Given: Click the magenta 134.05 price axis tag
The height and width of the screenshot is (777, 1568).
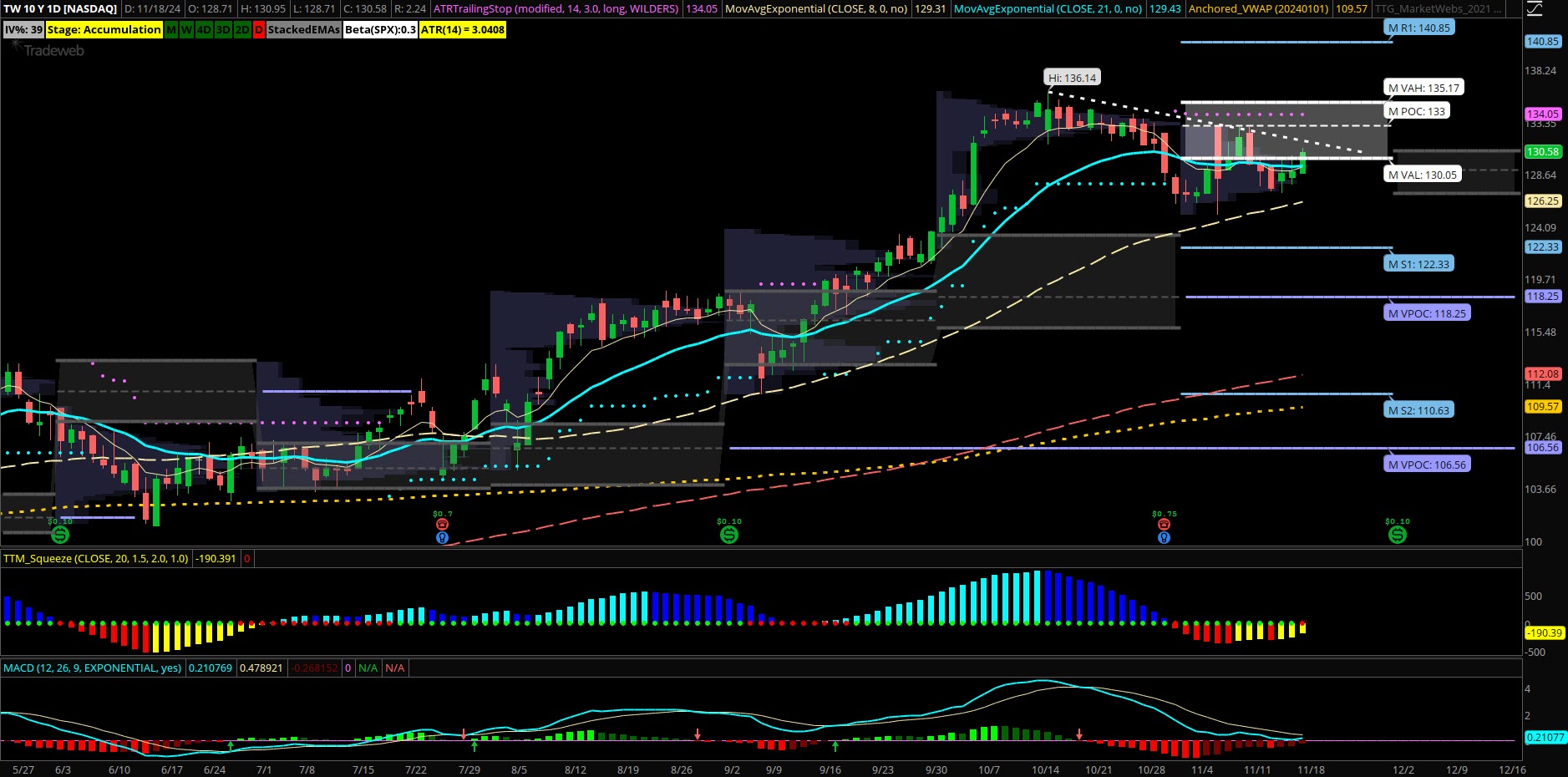Looking at the screenshot, I should [1543, 114].
